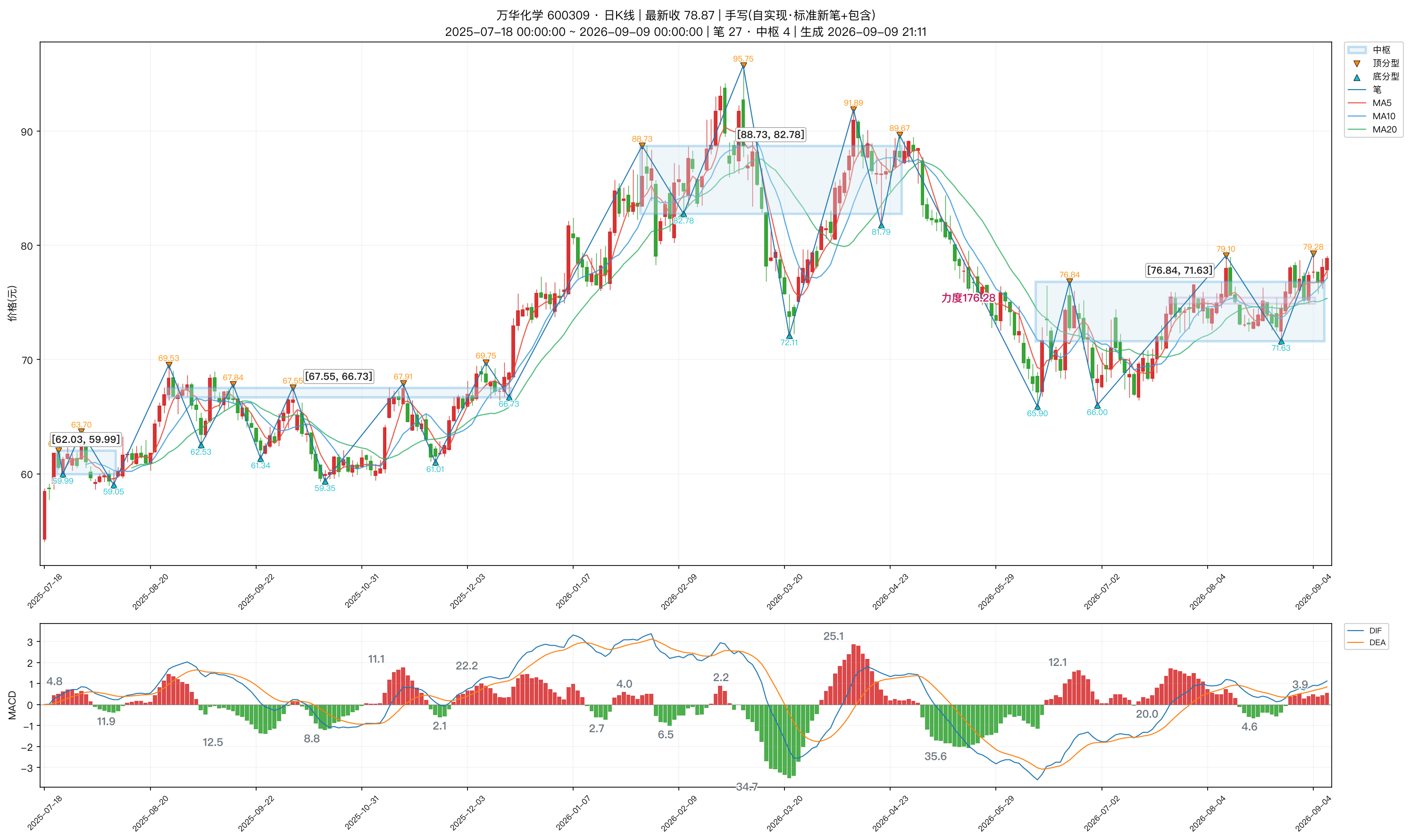Click the 69.53 top fractal price label
This screenshot has width=1410, height=840.
click(x=168, y=358)
